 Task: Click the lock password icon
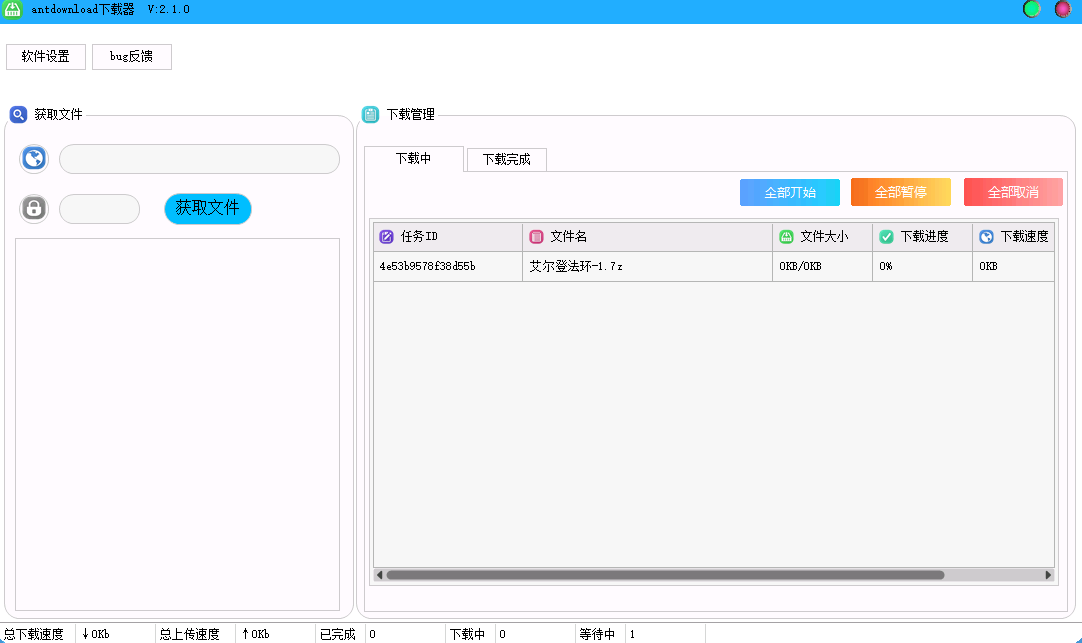(x=34, y=208)
